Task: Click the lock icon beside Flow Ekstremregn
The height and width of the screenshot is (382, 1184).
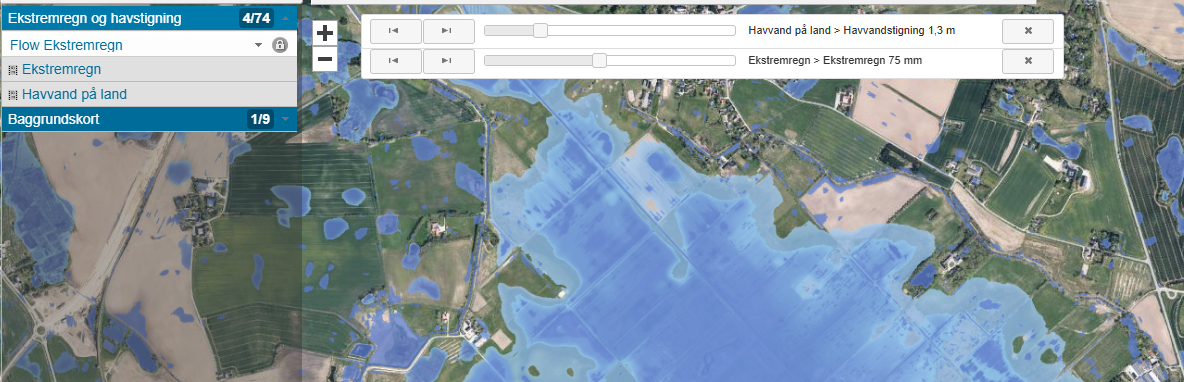Action: (279, 45)
